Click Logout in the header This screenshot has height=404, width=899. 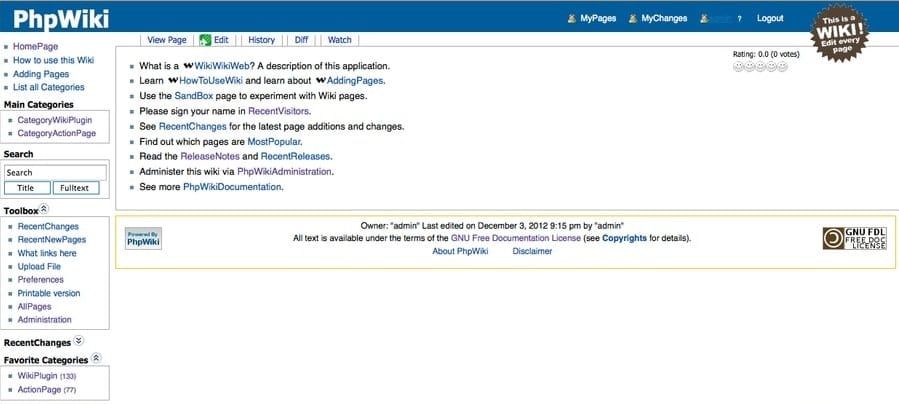[770, 18]
